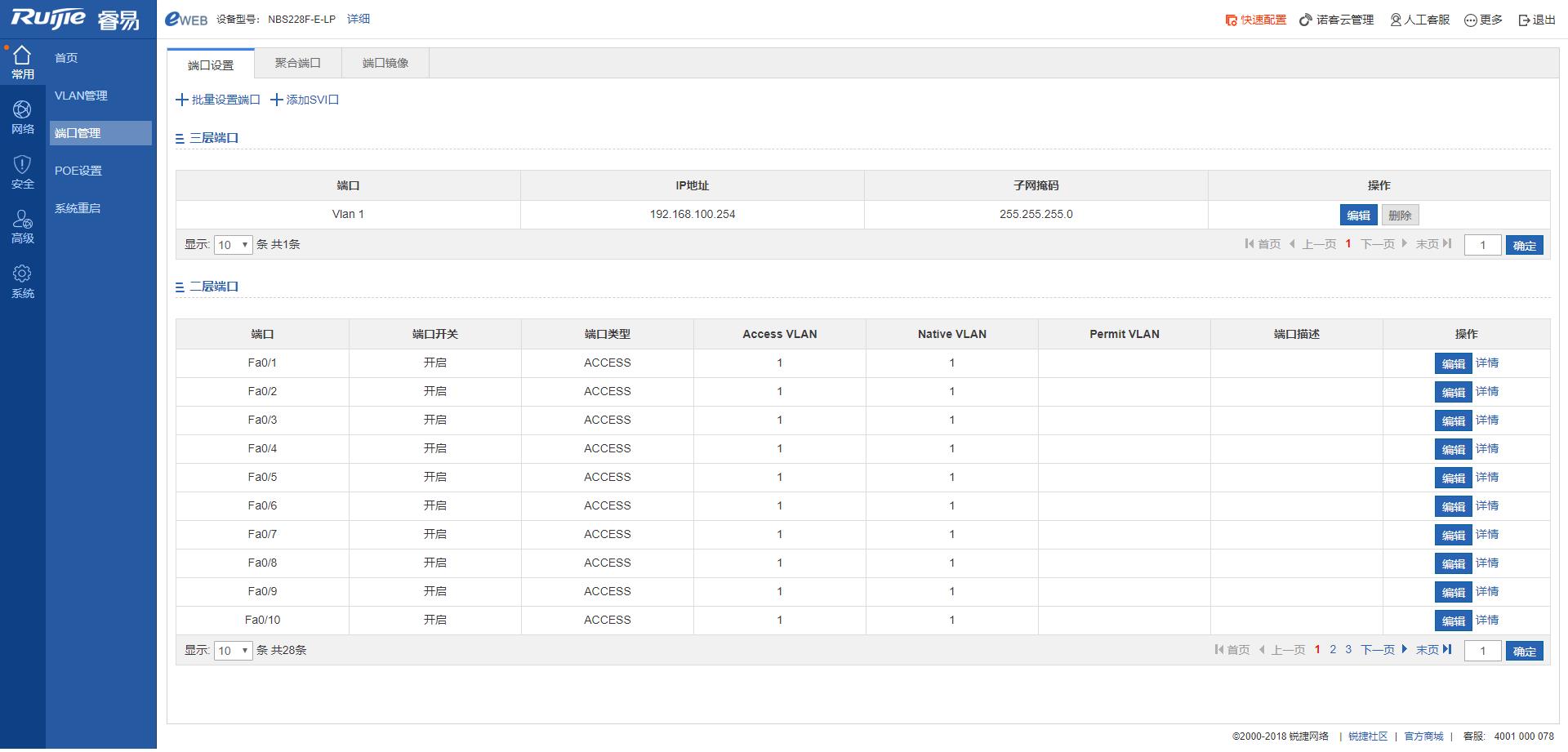This screenshot has width=1568, height=752.
Task: Open rows-per-page dropdown in 三层端口 table
Action: 233,245
